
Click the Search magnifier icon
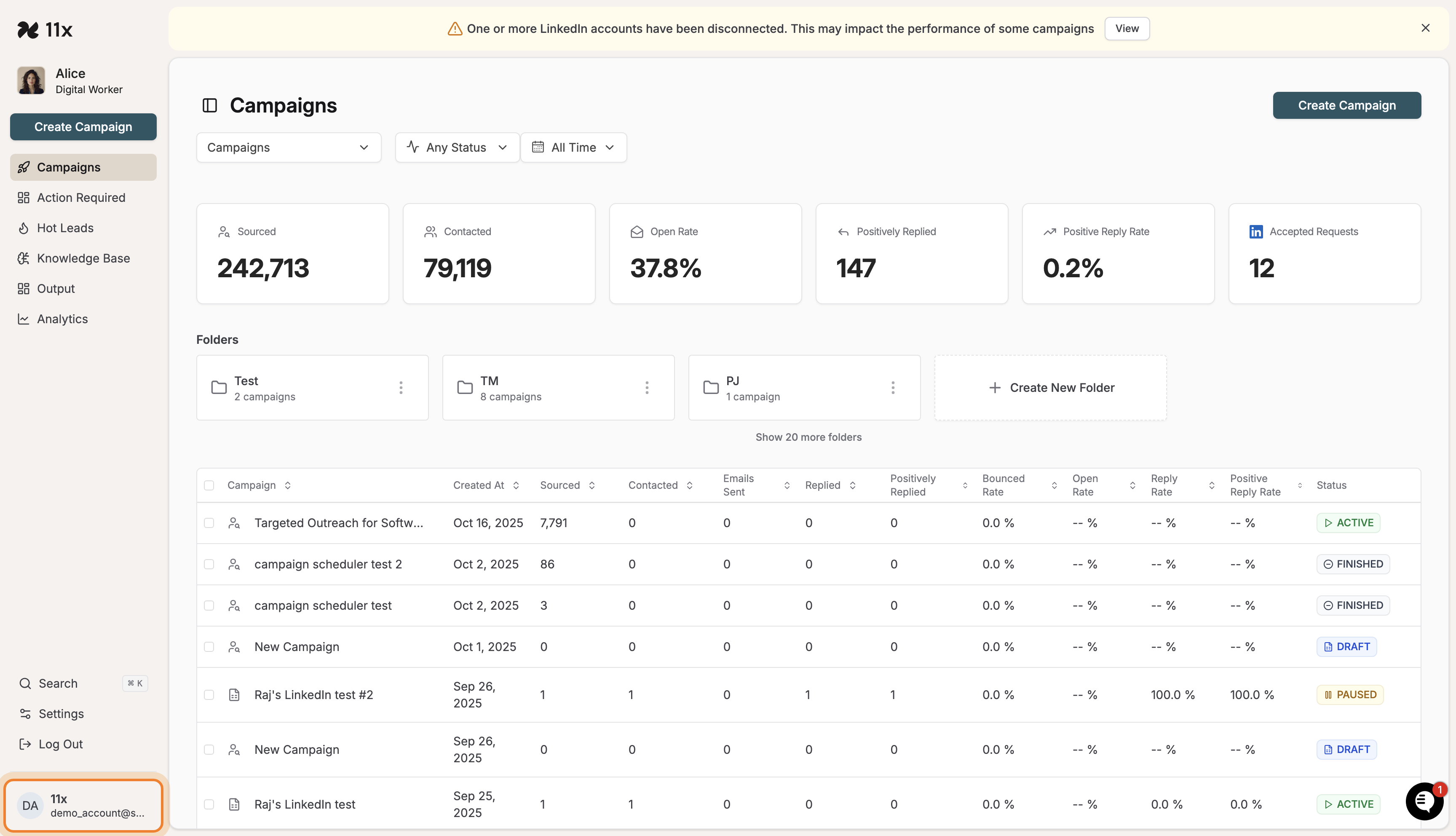[25, 683]
